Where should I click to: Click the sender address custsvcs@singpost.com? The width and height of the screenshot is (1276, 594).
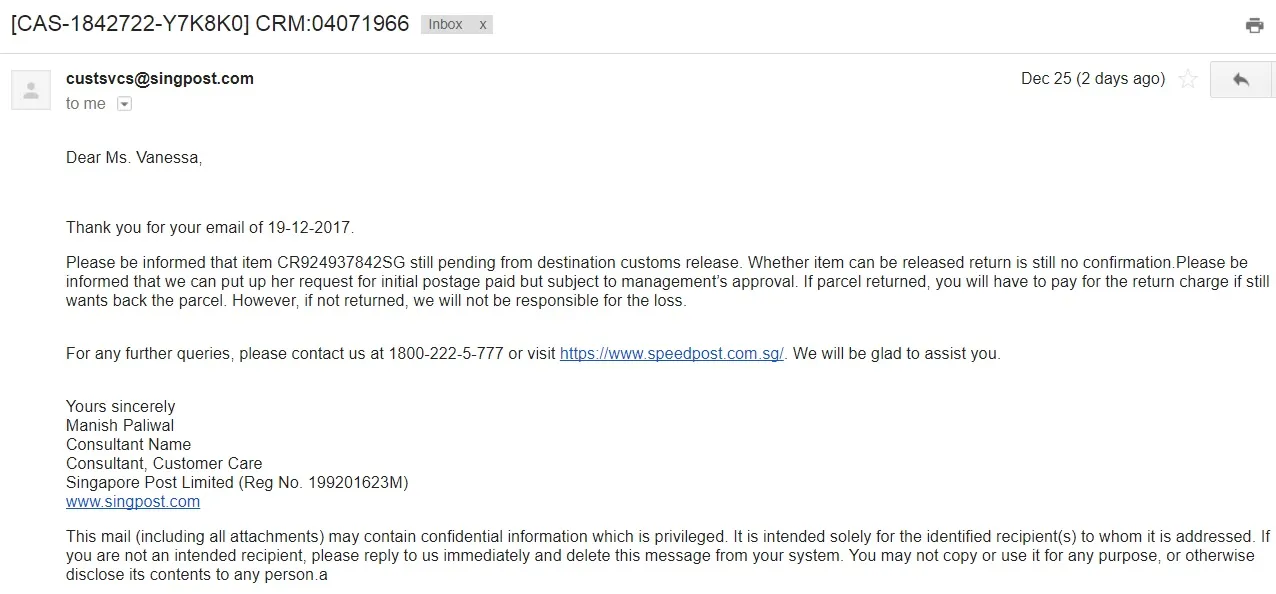160,78
